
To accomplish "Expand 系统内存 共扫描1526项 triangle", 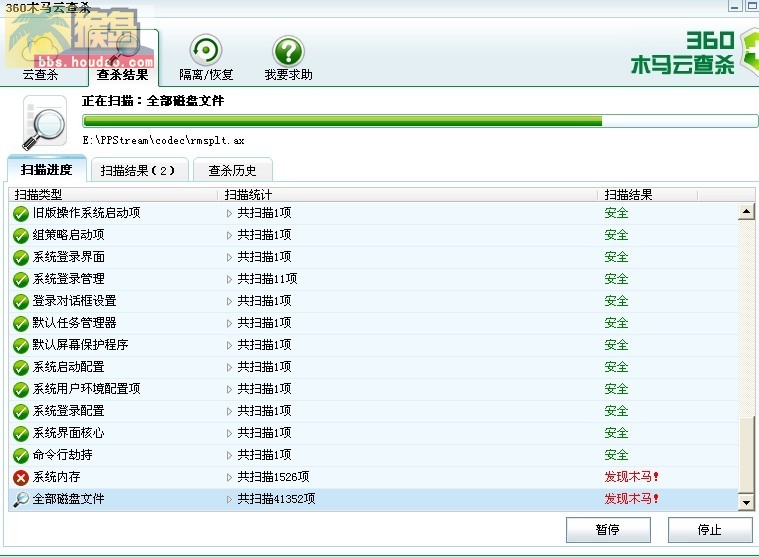I will tap(229, 478).
